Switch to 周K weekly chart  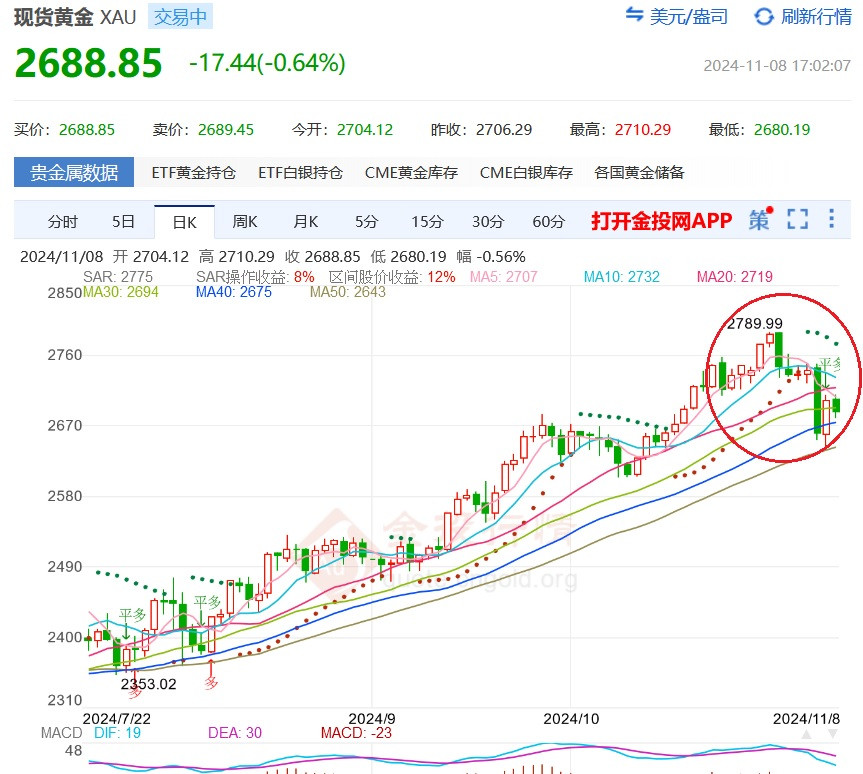(245, 221)
